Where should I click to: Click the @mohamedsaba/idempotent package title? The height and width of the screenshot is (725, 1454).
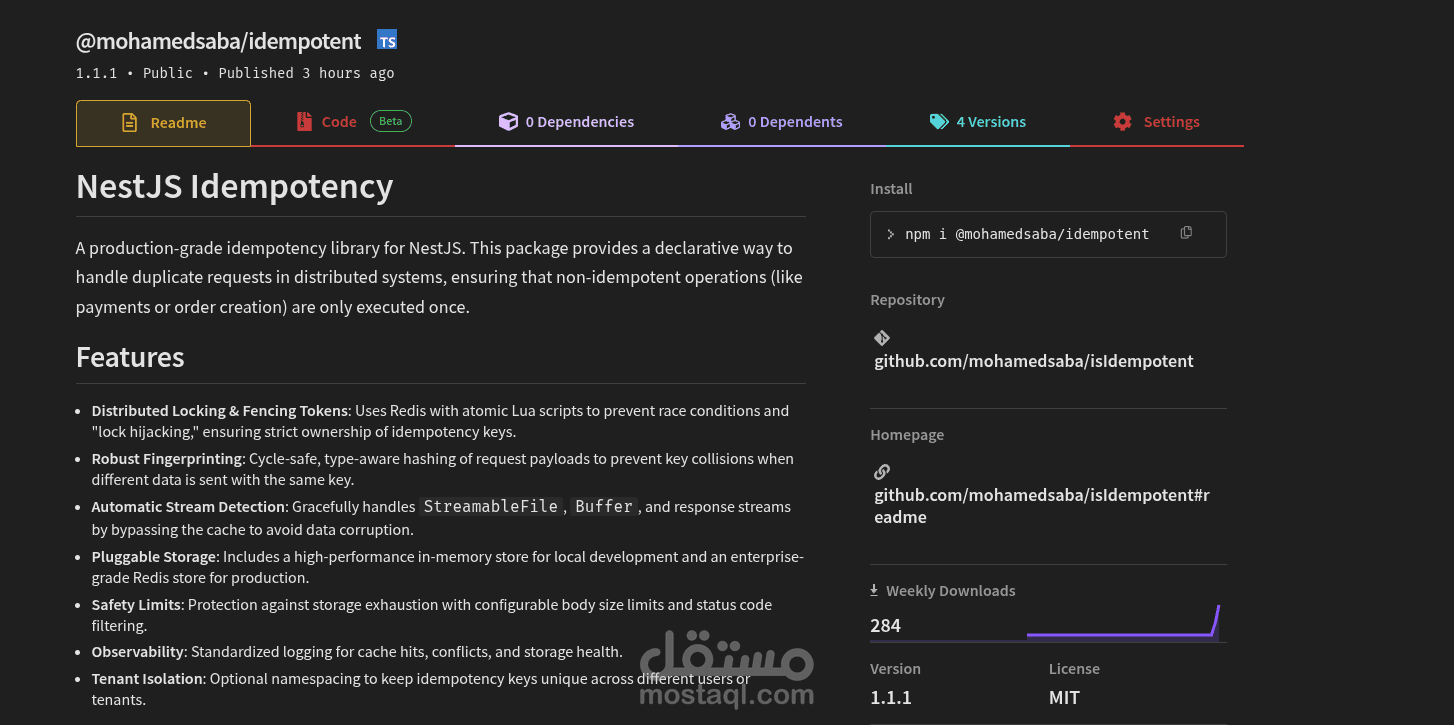[218, 41]
